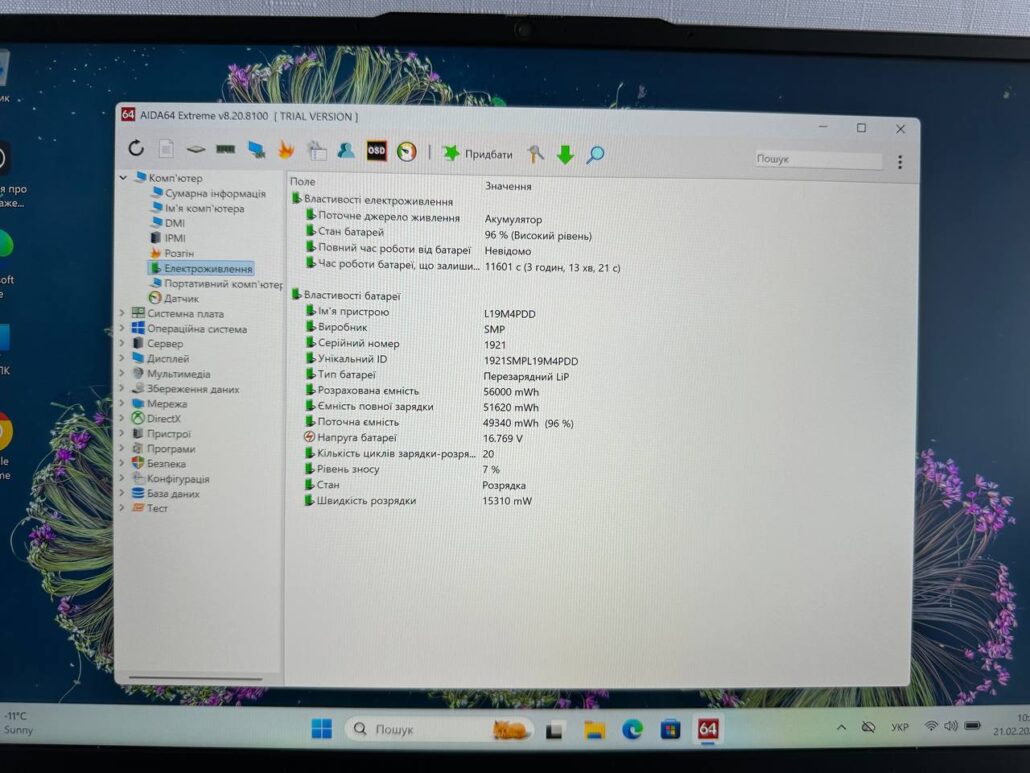Expand the Системна плата tree node

click(123, 313)
